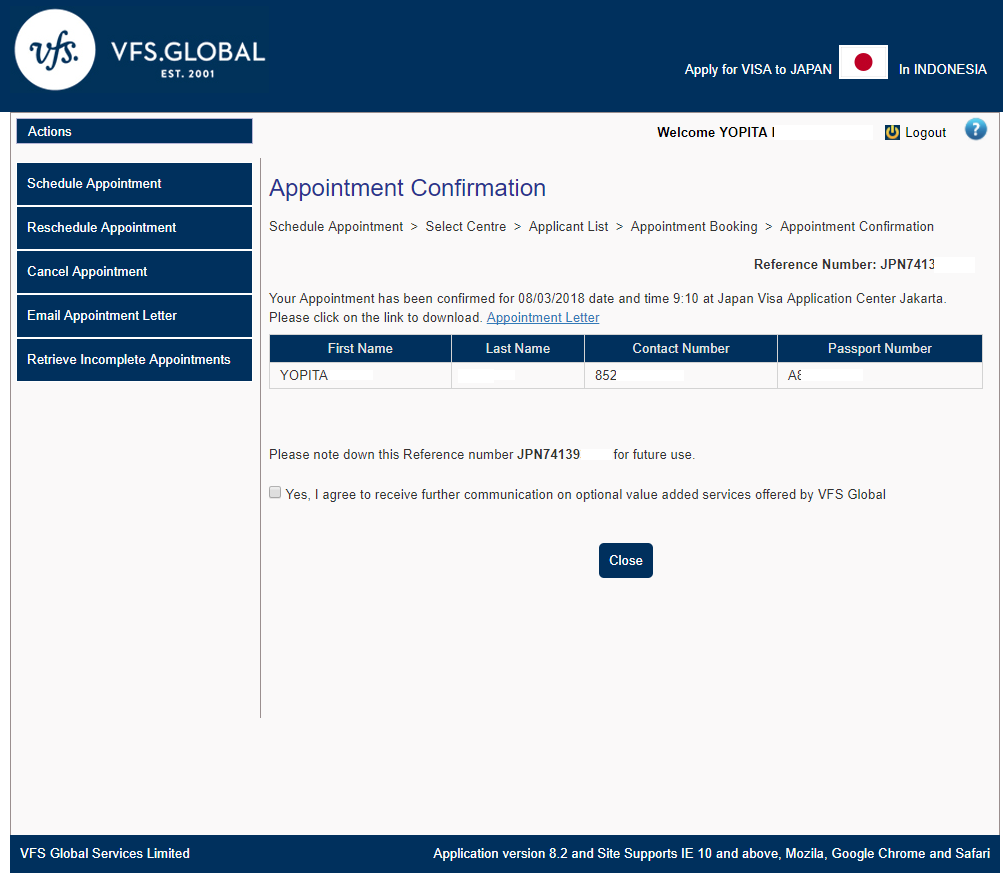Click the bold reference number JPN74139 in the note
This screenshot has height=881, width=1003.
click(548, 454)
